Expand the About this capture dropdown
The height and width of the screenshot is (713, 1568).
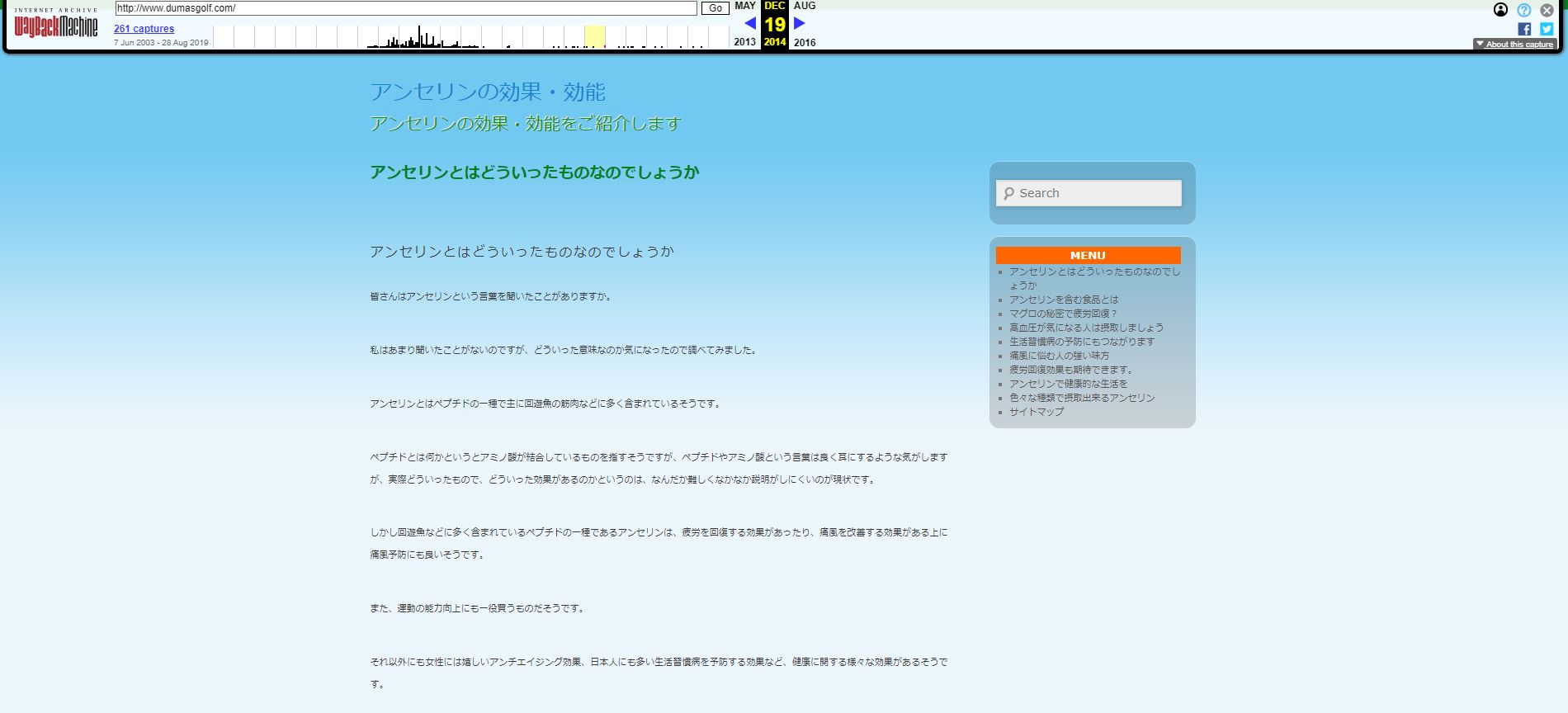coord(1514,45)
